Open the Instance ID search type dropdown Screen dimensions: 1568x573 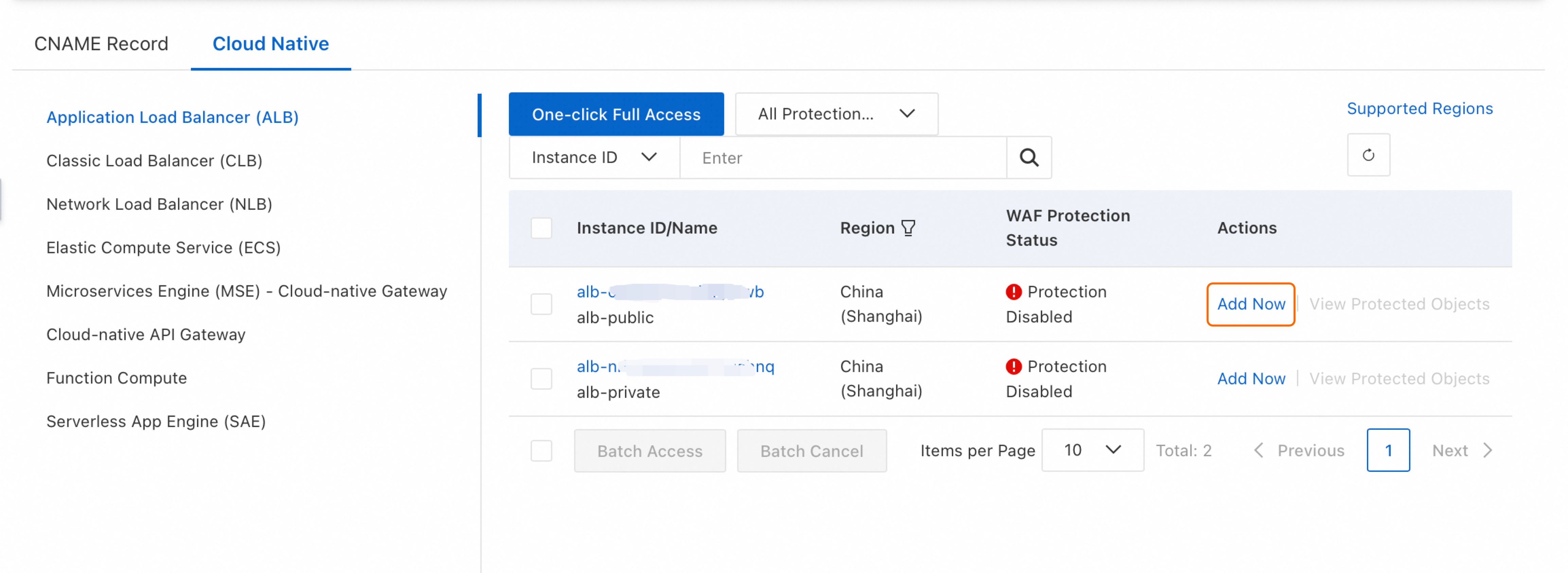tap(593, 158)
